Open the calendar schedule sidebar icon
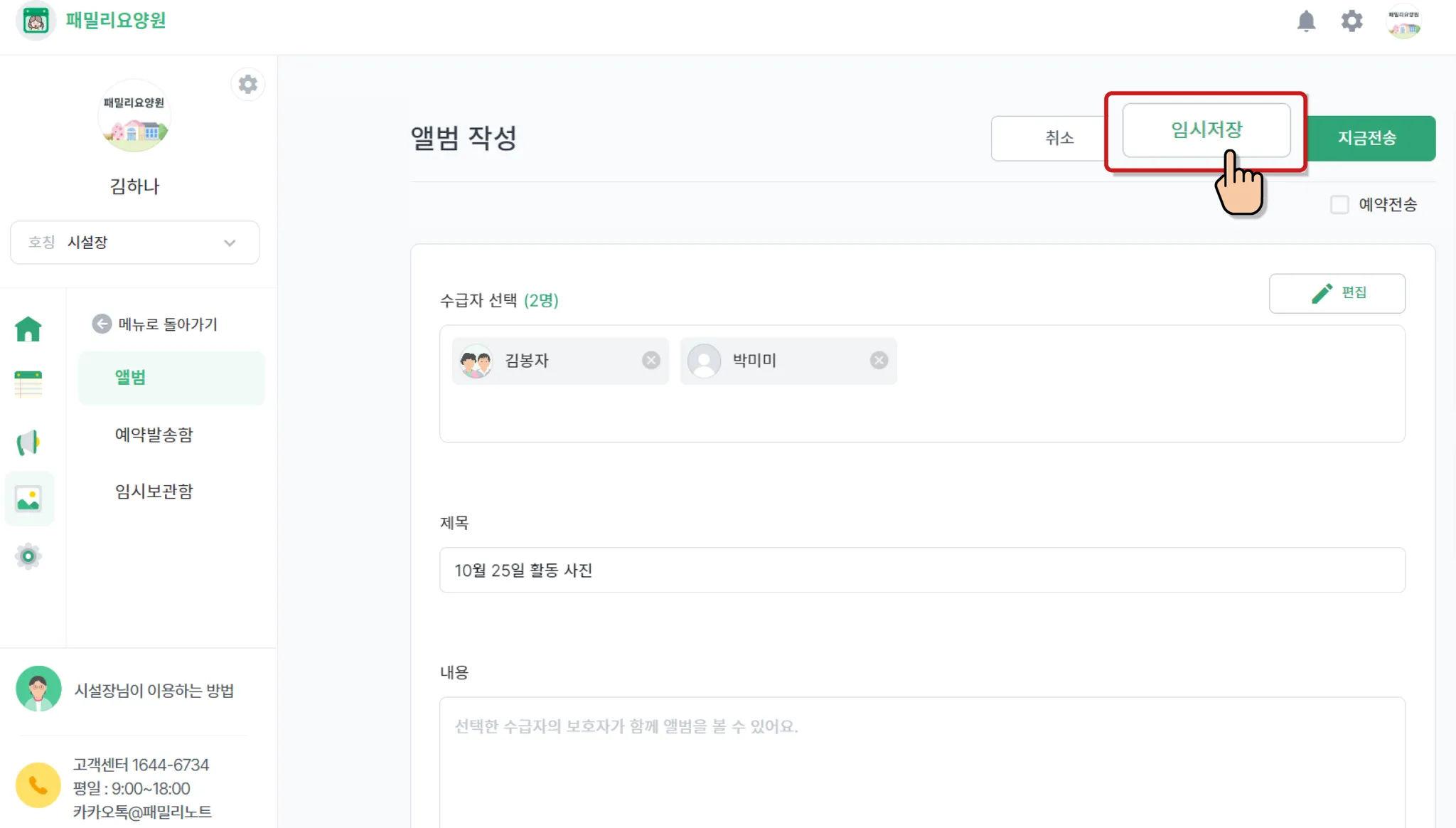 point(28,384)
